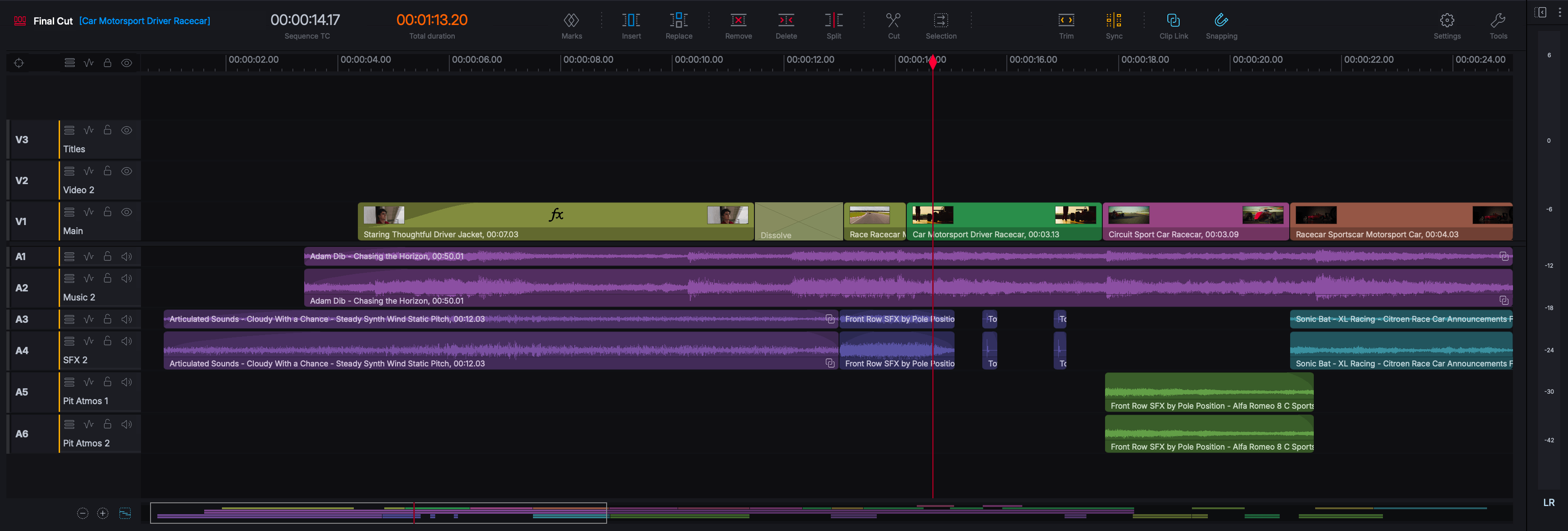The height and width of the screenshot is (531, 1568).
Task: Click the Insert edit icon
Action: (x=631, y=20)
